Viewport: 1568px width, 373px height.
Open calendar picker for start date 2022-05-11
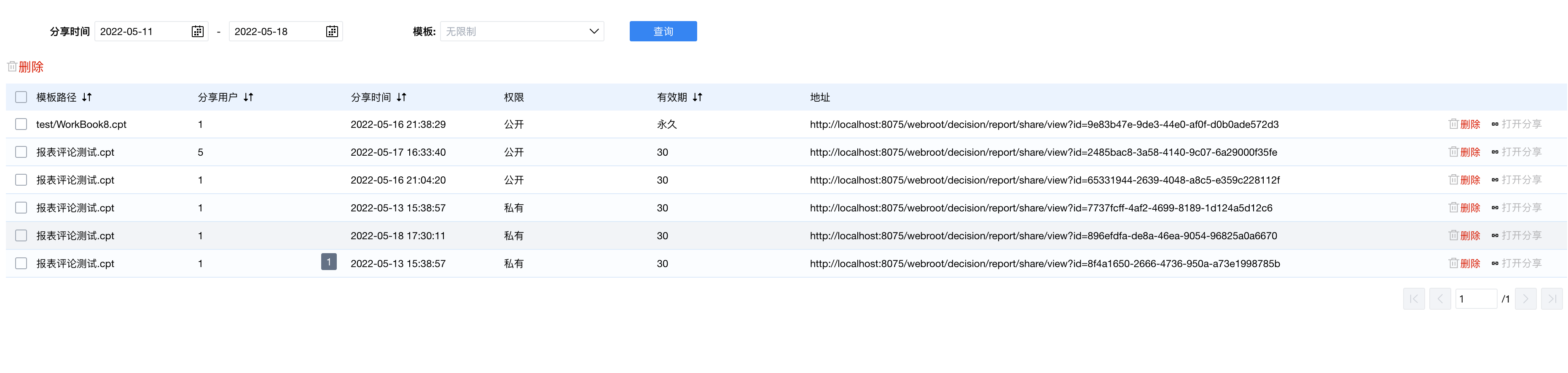(197, 32)
